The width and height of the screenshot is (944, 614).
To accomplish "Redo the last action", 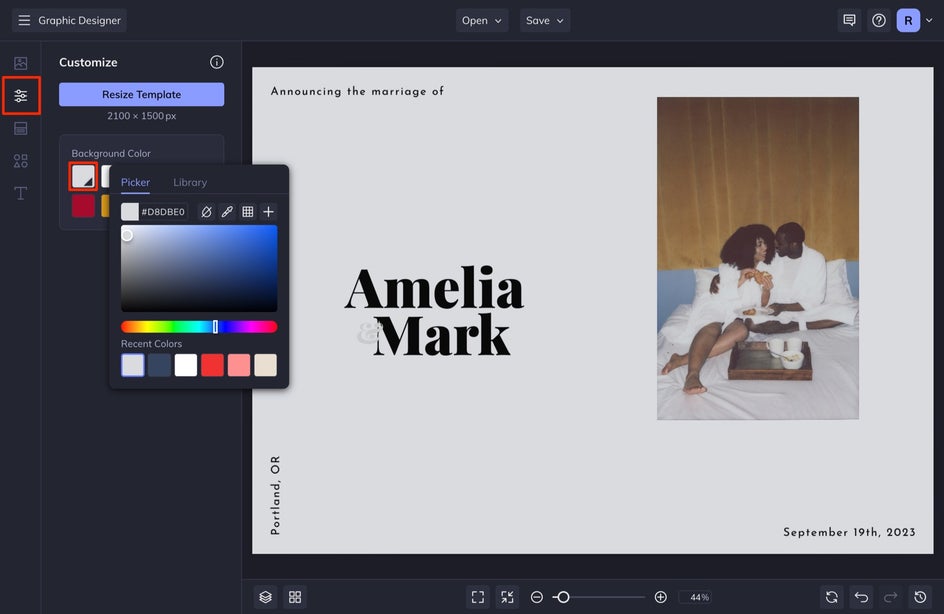I will pyautogui.click(x=890, y=597).
